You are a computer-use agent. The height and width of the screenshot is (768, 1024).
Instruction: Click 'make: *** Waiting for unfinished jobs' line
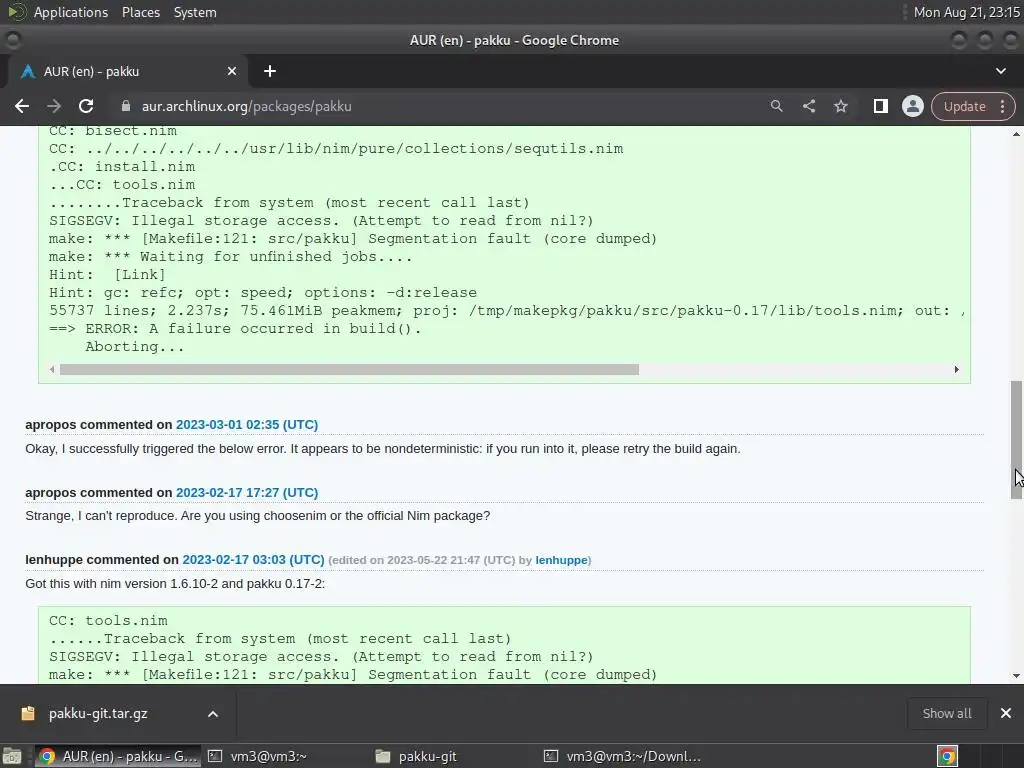[x=231, y=257]
